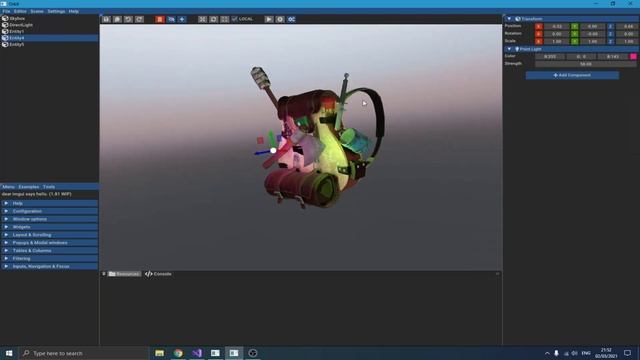This screenshot has height=360, width=640.
Task: Expand the Layout & Scrolling section
Action: (49, 235)
